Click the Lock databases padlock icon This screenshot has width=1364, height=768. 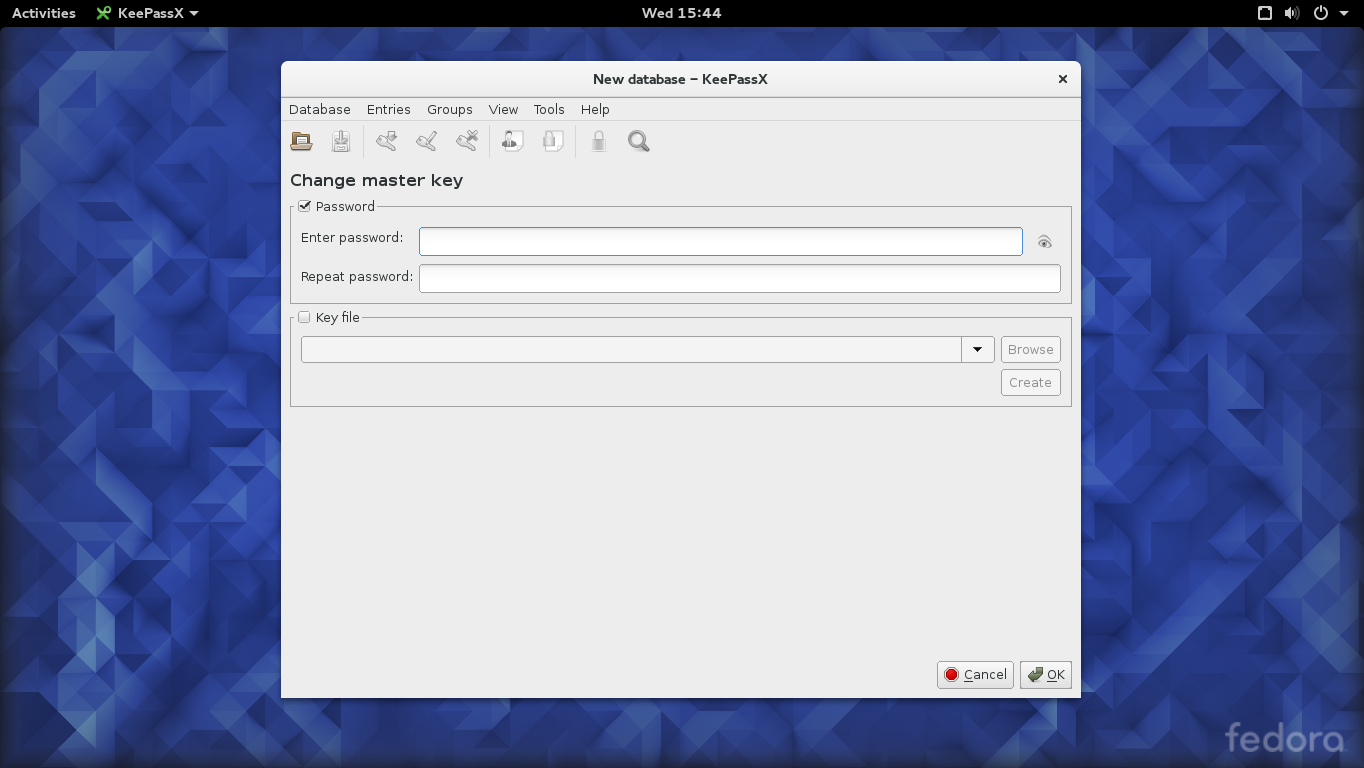pyautogui.click(x=598, y=141)
